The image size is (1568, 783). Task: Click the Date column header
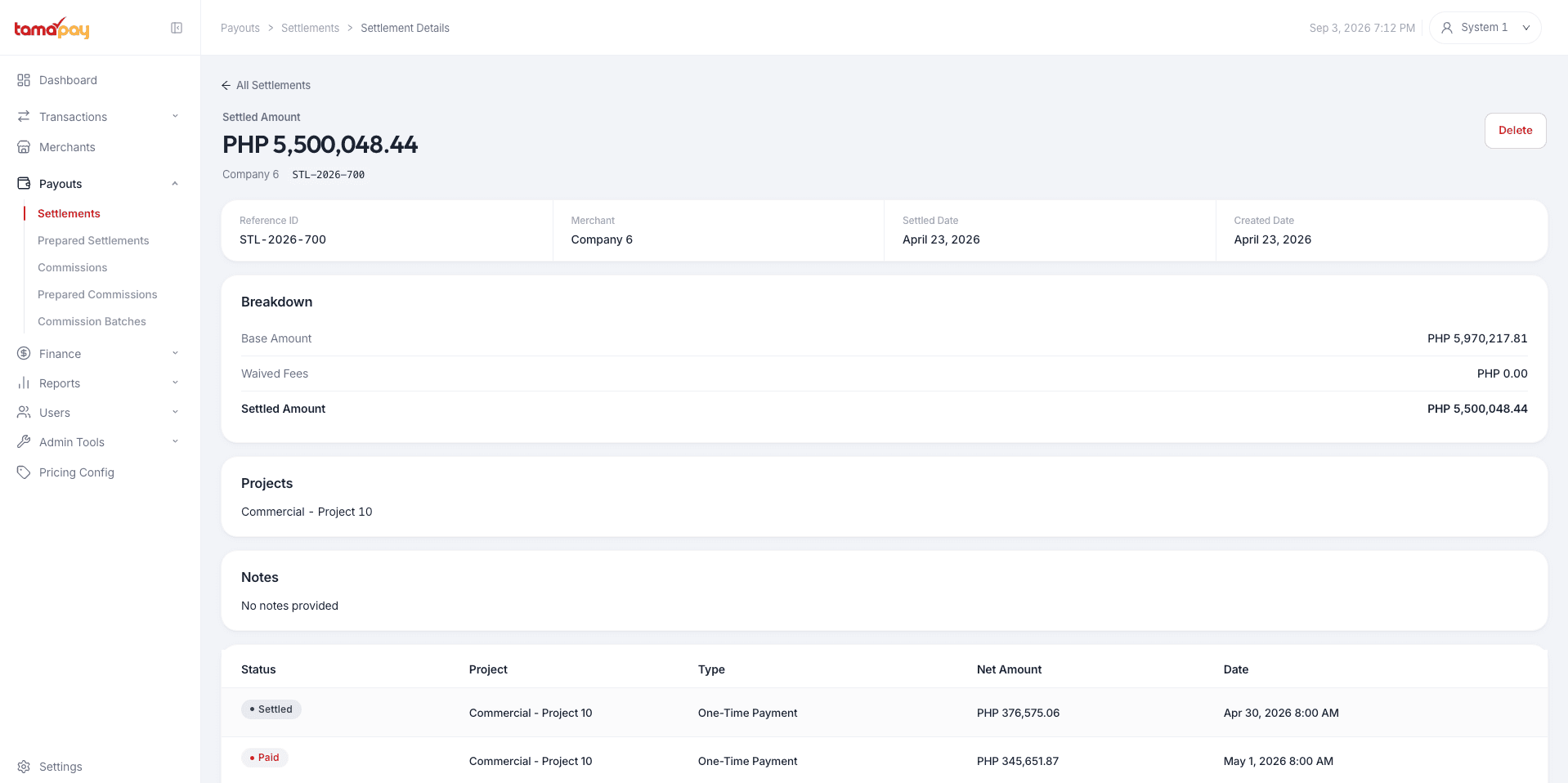(x=1235, y=669)
